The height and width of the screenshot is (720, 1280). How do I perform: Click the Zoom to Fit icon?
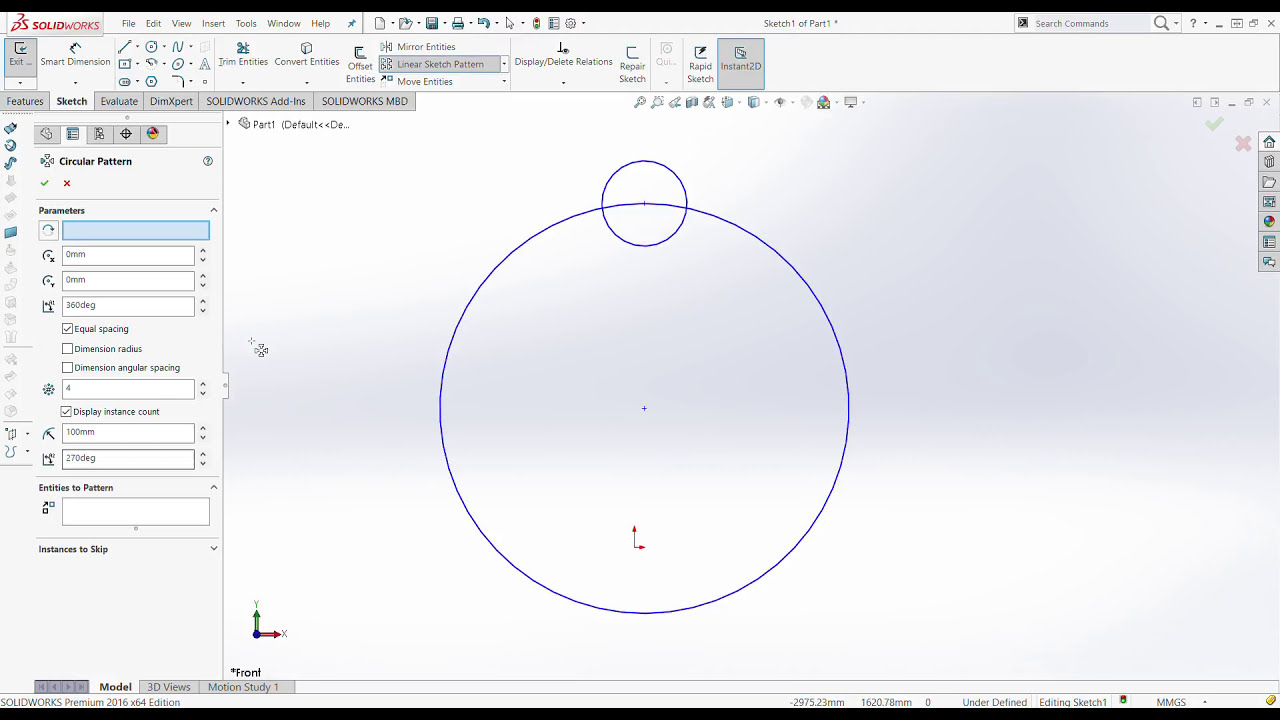coord(640,102)
